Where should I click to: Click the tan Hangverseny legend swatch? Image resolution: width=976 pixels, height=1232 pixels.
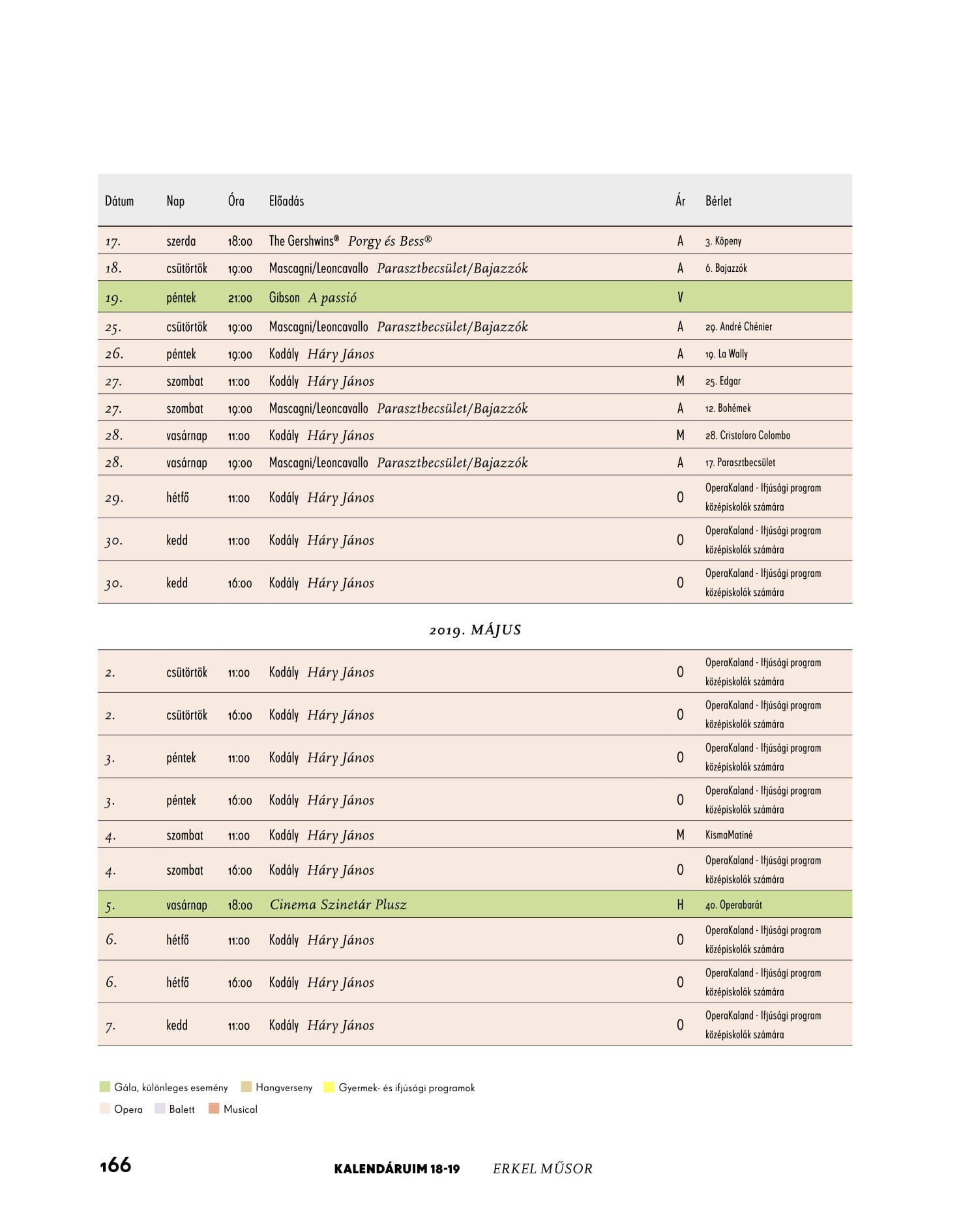[x=246, y=1087]
